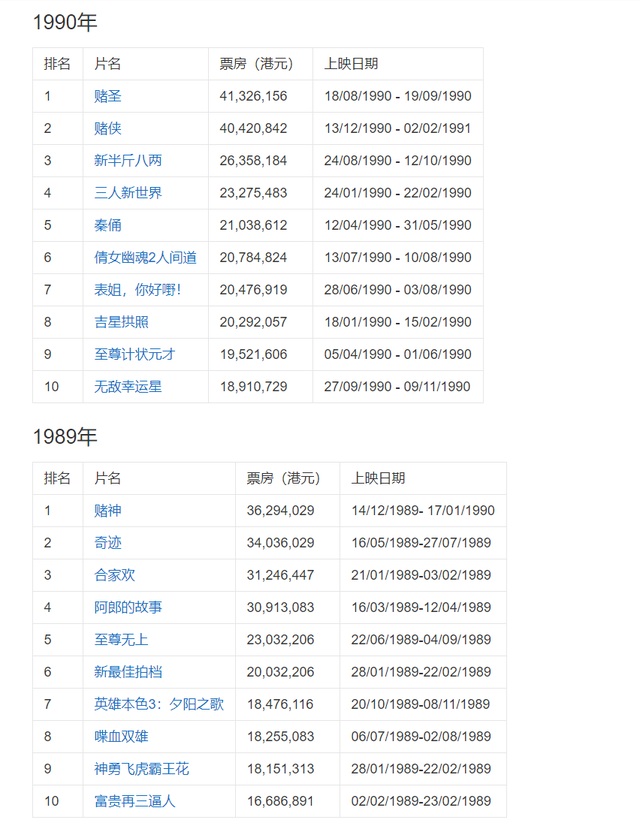
Task: Open the 赌侠 film link
Action: pos(108,128)
